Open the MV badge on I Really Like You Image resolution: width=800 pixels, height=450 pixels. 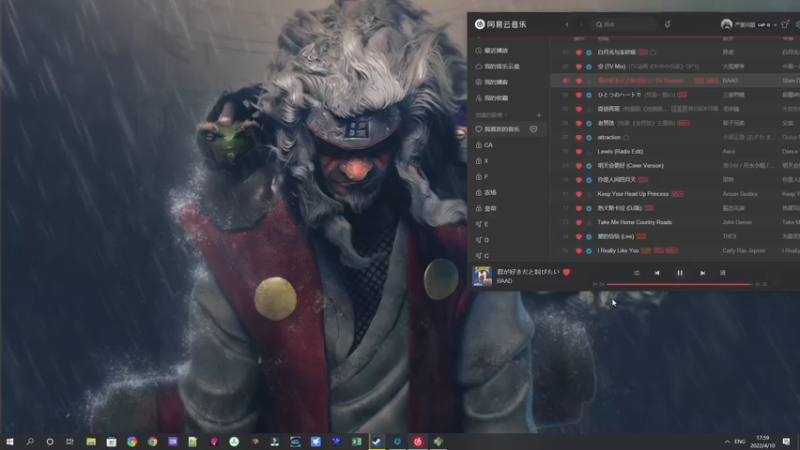pyautogui.click(x=672, y=251)
